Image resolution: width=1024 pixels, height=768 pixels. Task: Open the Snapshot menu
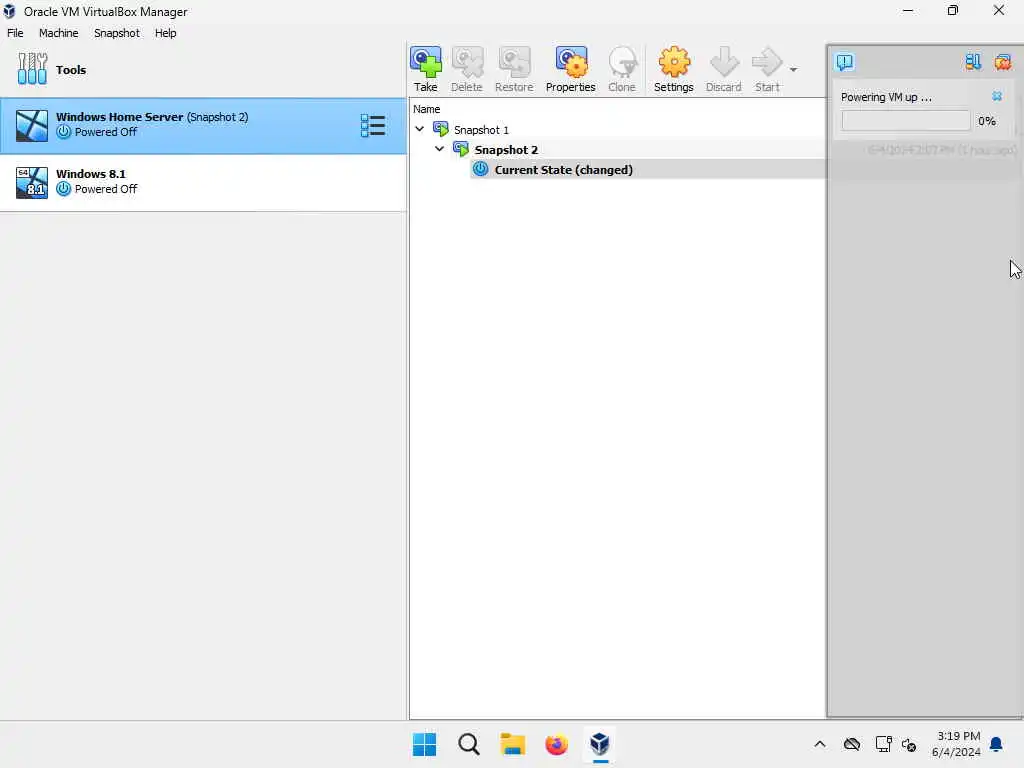116,33
